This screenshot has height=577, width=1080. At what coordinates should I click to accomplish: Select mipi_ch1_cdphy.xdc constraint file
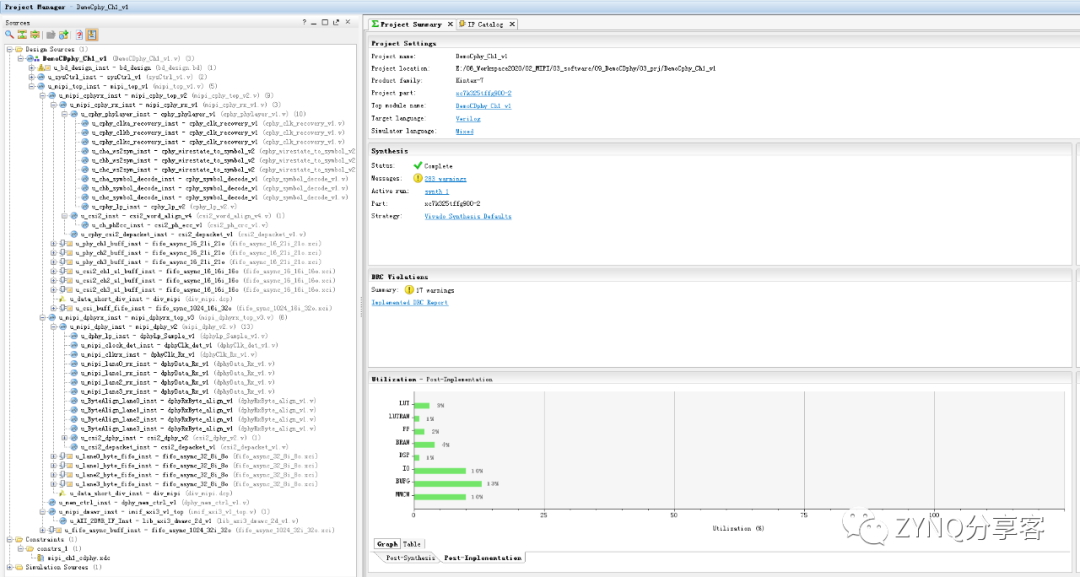[76, 557]
